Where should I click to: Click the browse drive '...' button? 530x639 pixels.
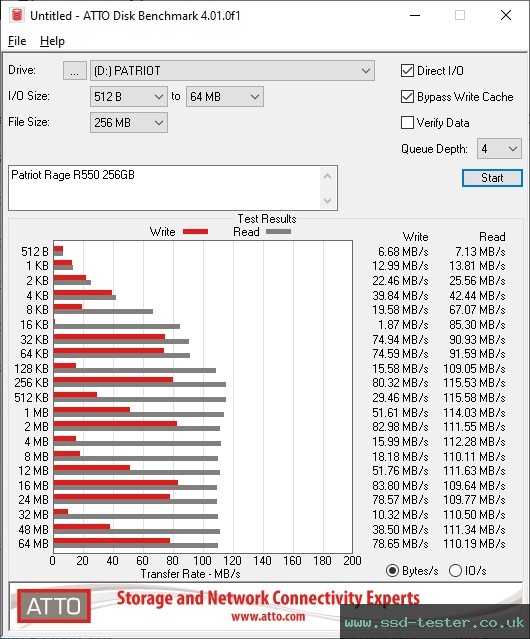click(75, 71)
